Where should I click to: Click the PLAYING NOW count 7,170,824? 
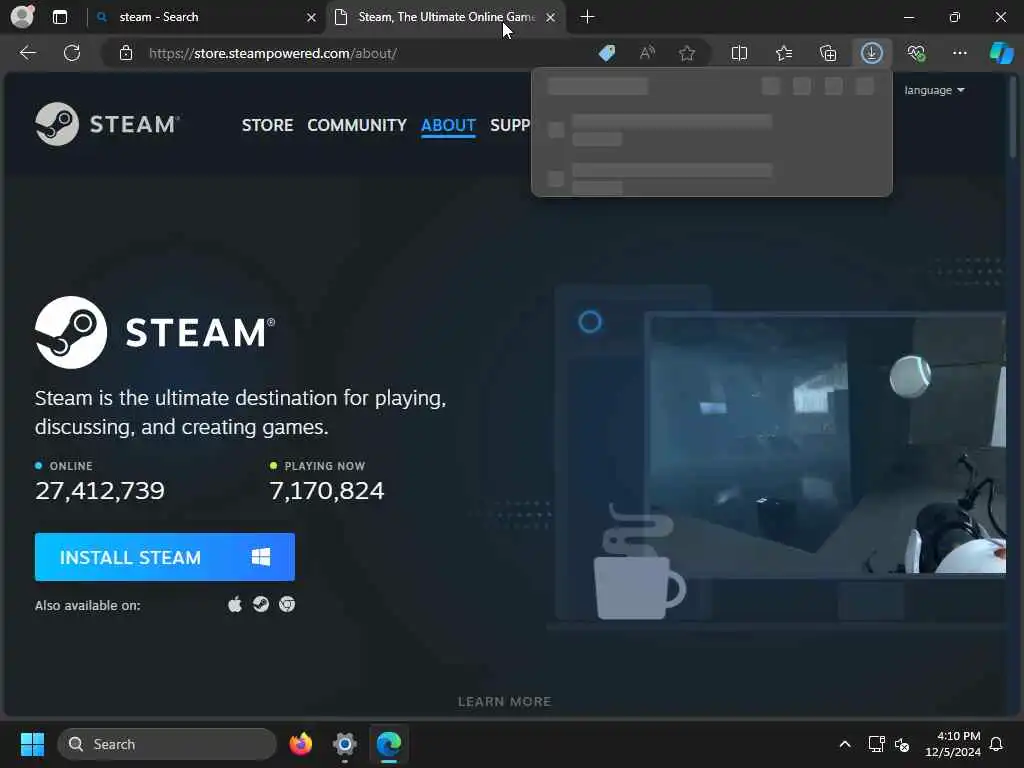(327, 490)
